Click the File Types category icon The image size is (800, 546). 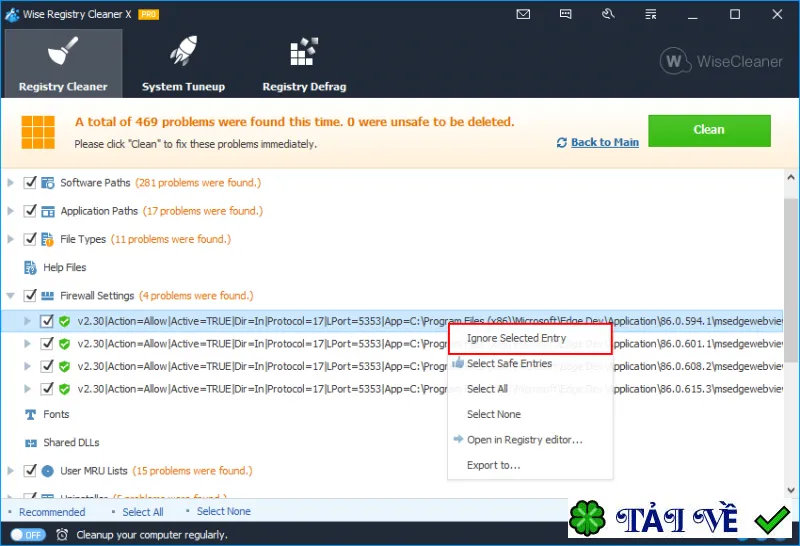(47, 239)
